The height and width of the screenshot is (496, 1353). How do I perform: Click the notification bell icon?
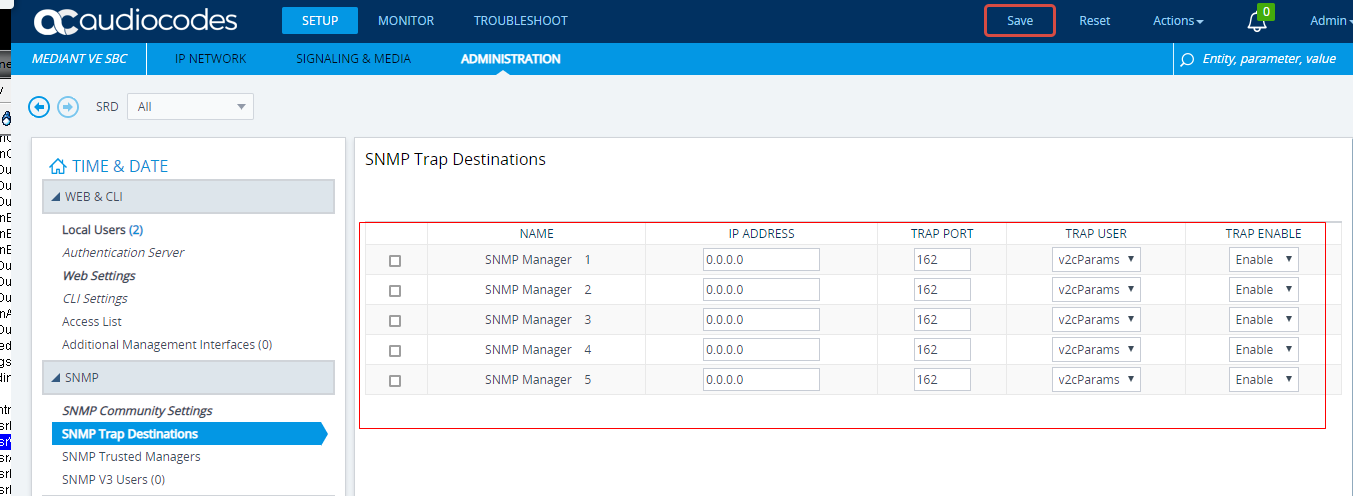[1257, 22]
